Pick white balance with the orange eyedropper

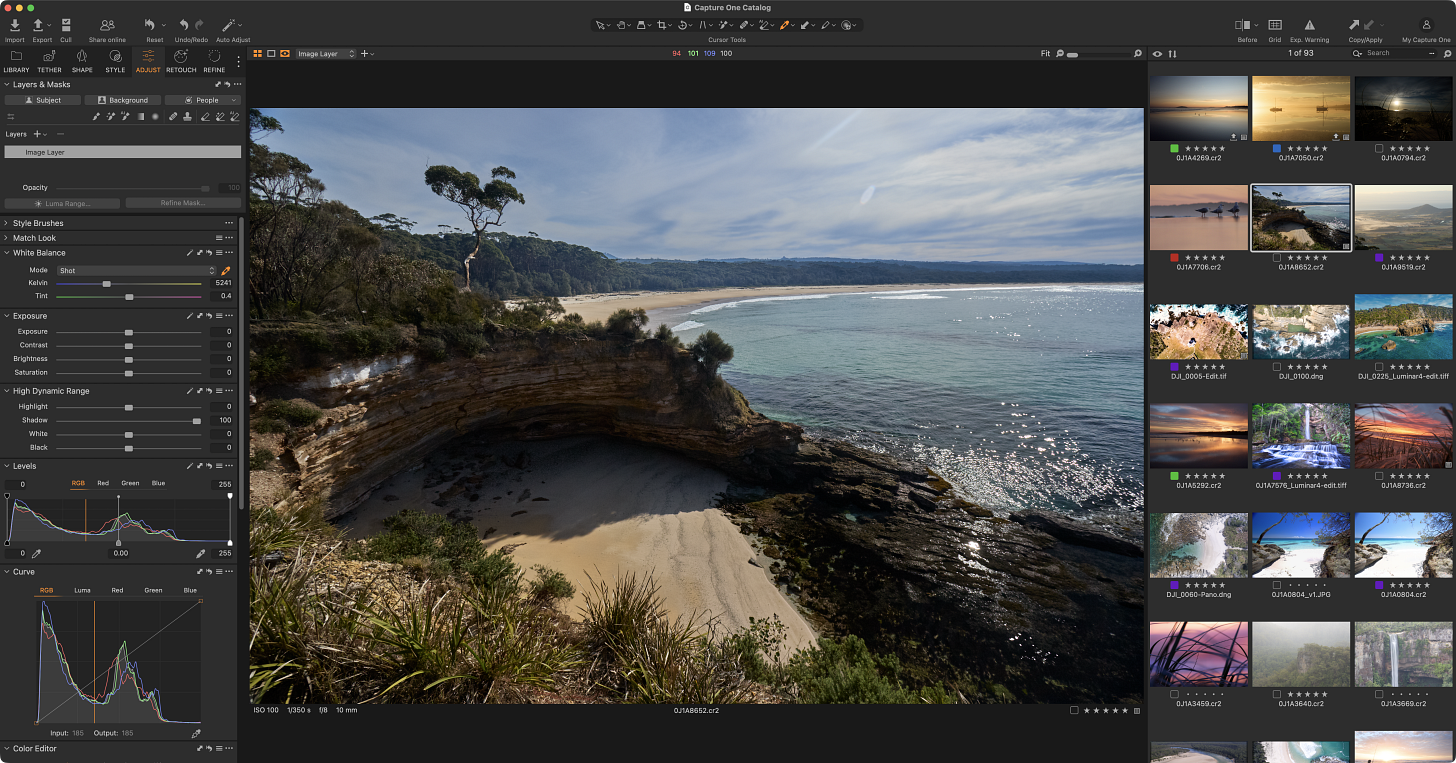pos(226,270)
